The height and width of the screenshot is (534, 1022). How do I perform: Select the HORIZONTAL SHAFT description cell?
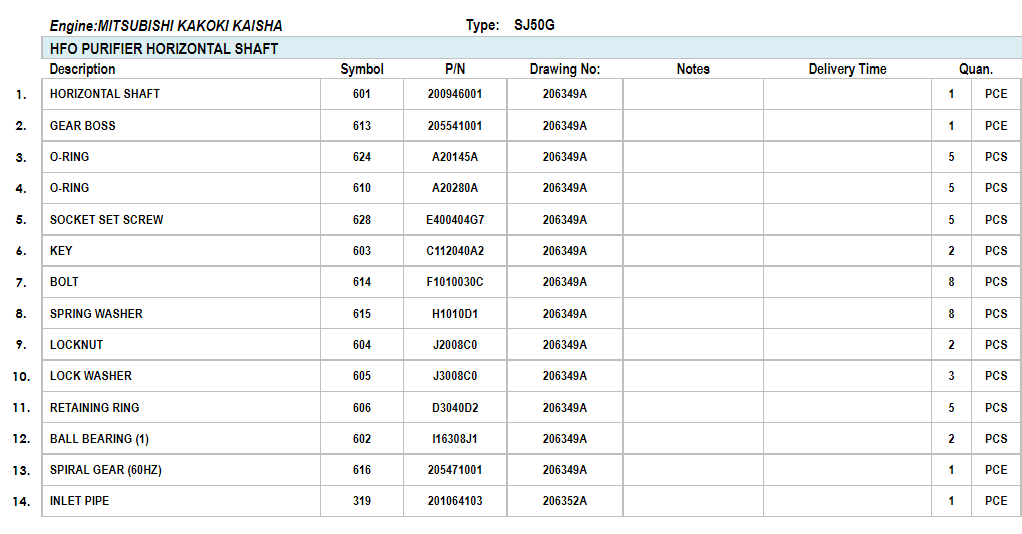(181, 94)
